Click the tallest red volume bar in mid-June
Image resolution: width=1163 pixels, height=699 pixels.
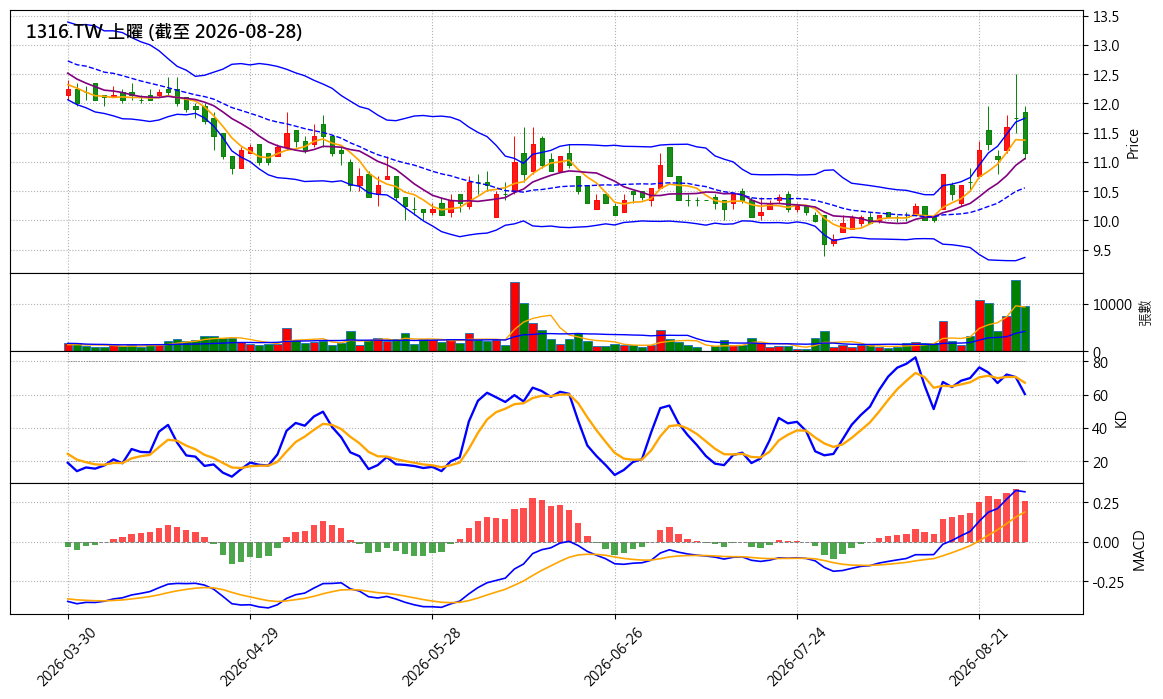515,316
